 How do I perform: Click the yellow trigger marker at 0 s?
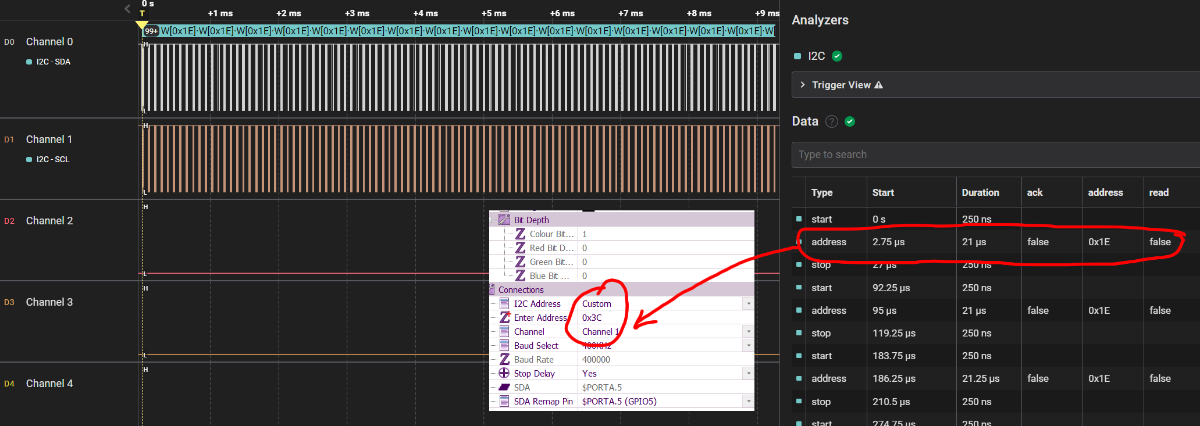142,25
